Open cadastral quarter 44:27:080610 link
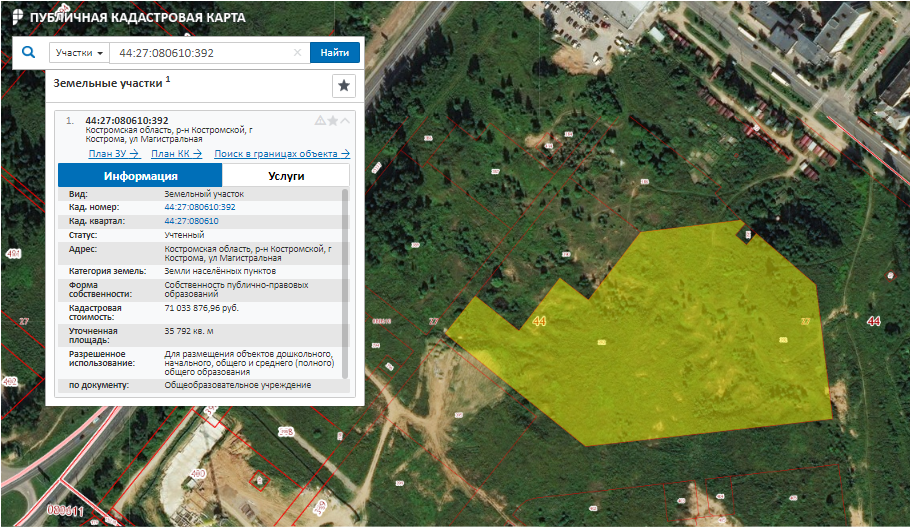 (191, 221)
